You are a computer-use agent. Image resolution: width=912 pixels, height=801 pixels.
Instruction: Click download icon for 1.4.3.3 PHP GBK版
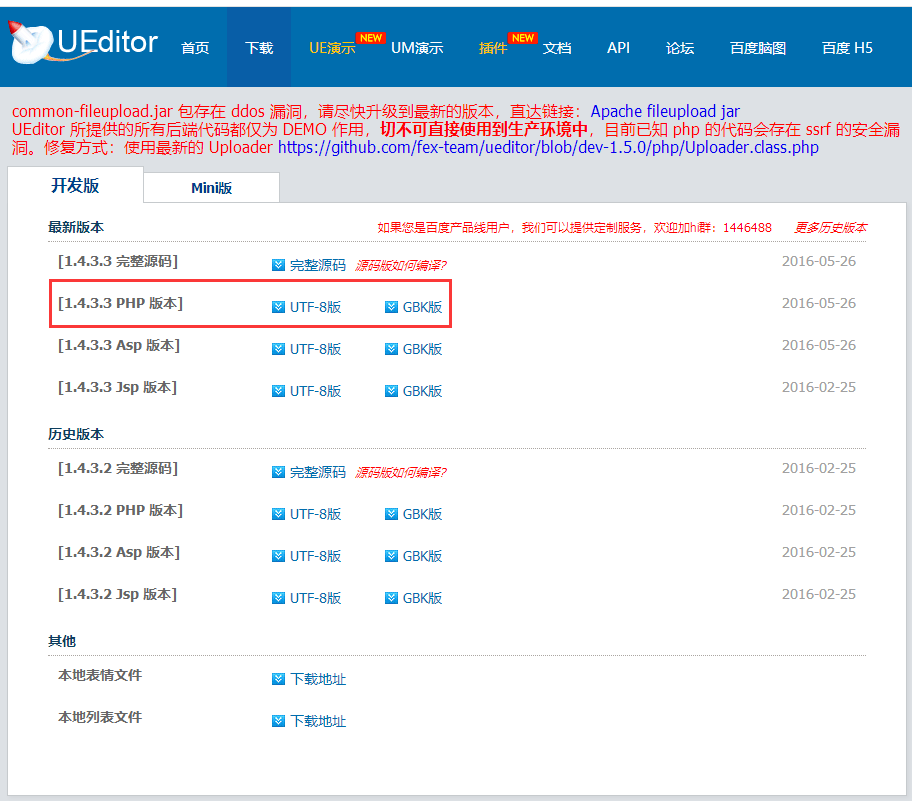point(391,307)
